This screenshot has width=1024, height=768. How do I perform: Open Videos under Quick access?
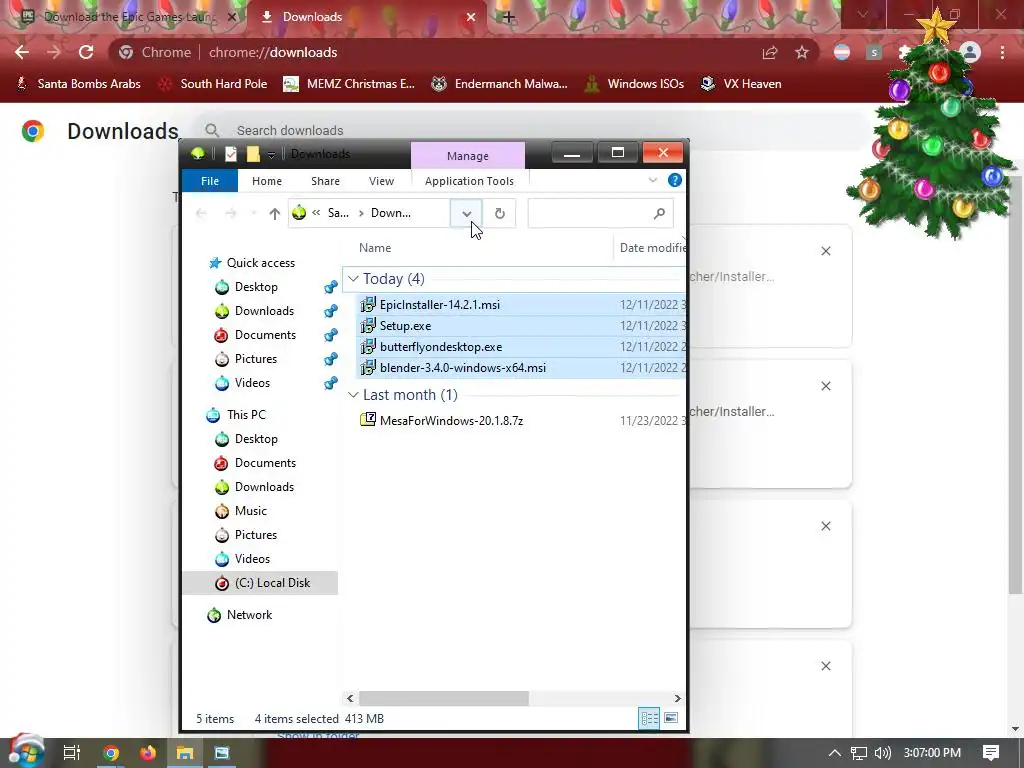tap(252, 383)
